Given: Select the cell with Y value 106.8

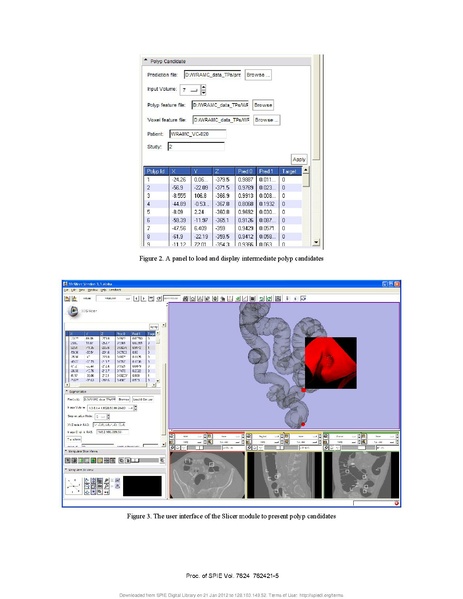Looking at the screenshot, I should tap(201, 196).
